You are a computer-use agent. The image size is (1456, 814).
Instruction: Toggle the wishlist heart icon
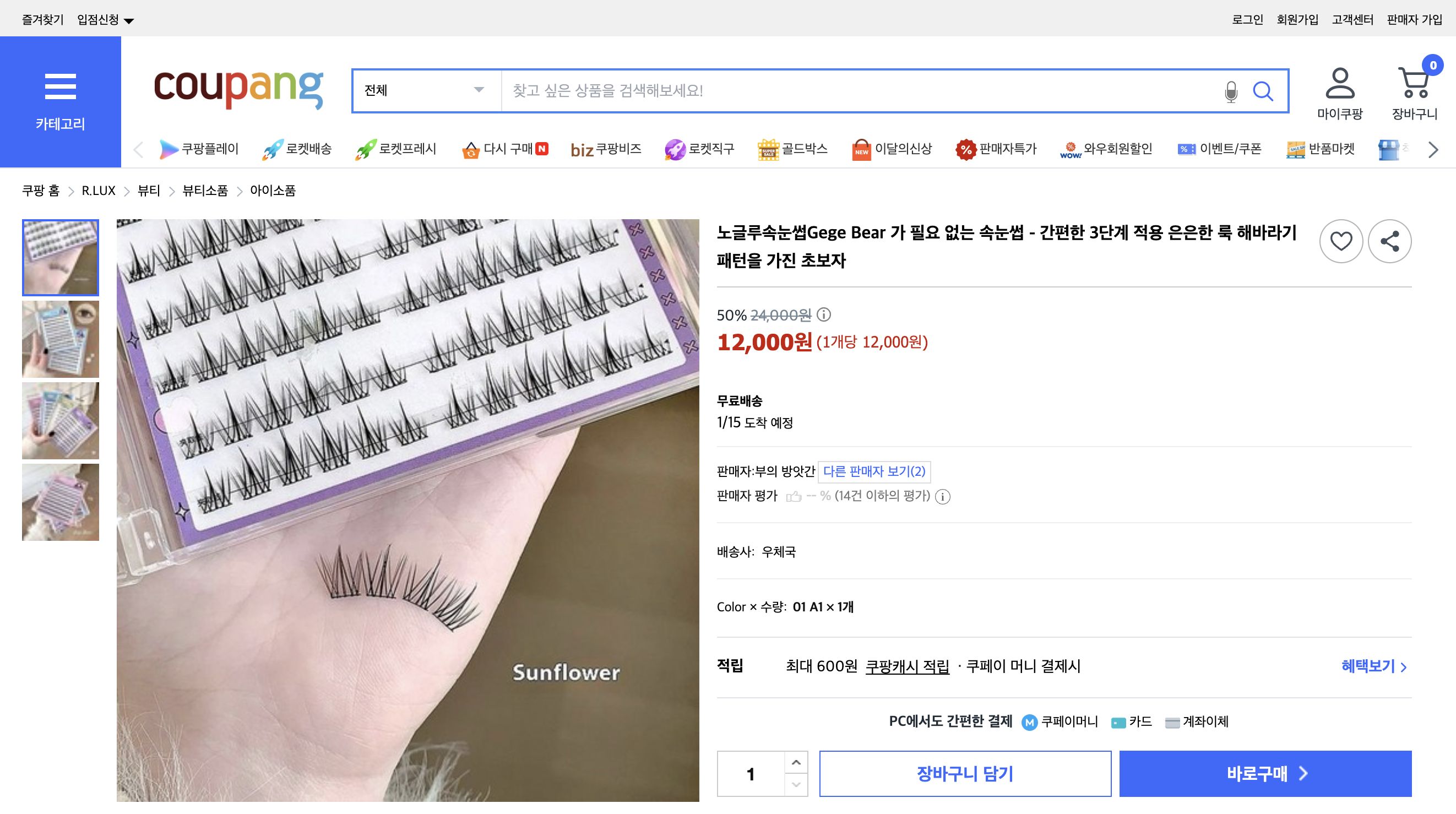pyautogui.click(x=1341, y=240)
